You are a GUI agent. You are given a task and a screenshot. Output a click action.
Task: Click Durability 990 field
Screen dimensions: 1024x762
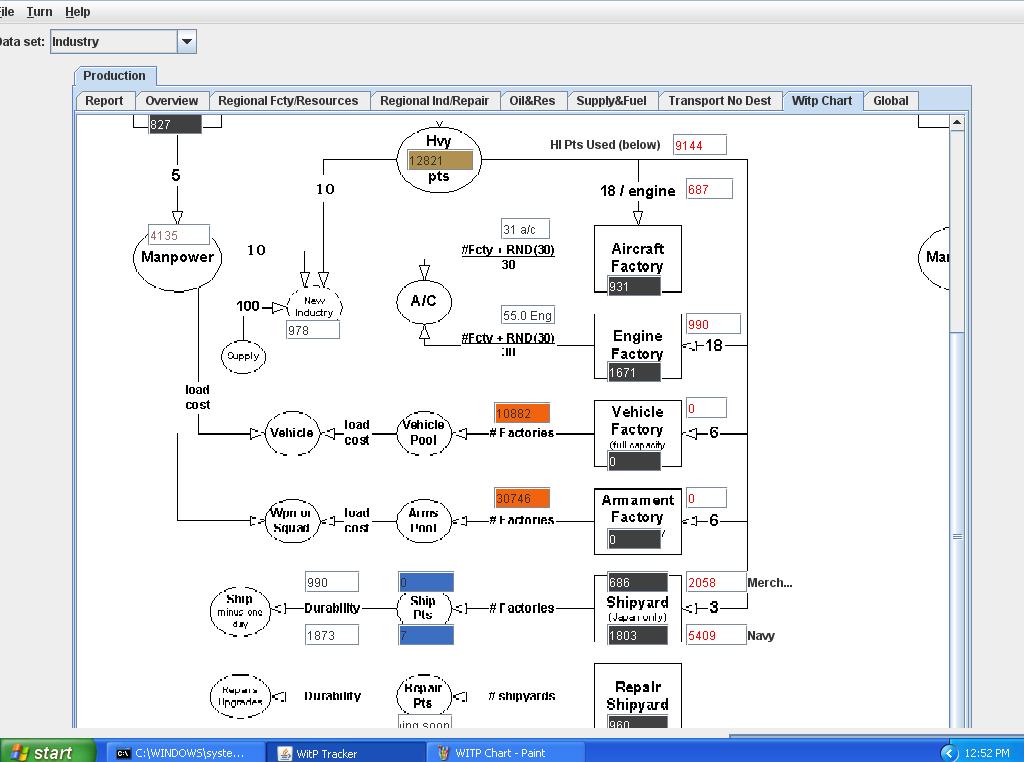(332, 582)
